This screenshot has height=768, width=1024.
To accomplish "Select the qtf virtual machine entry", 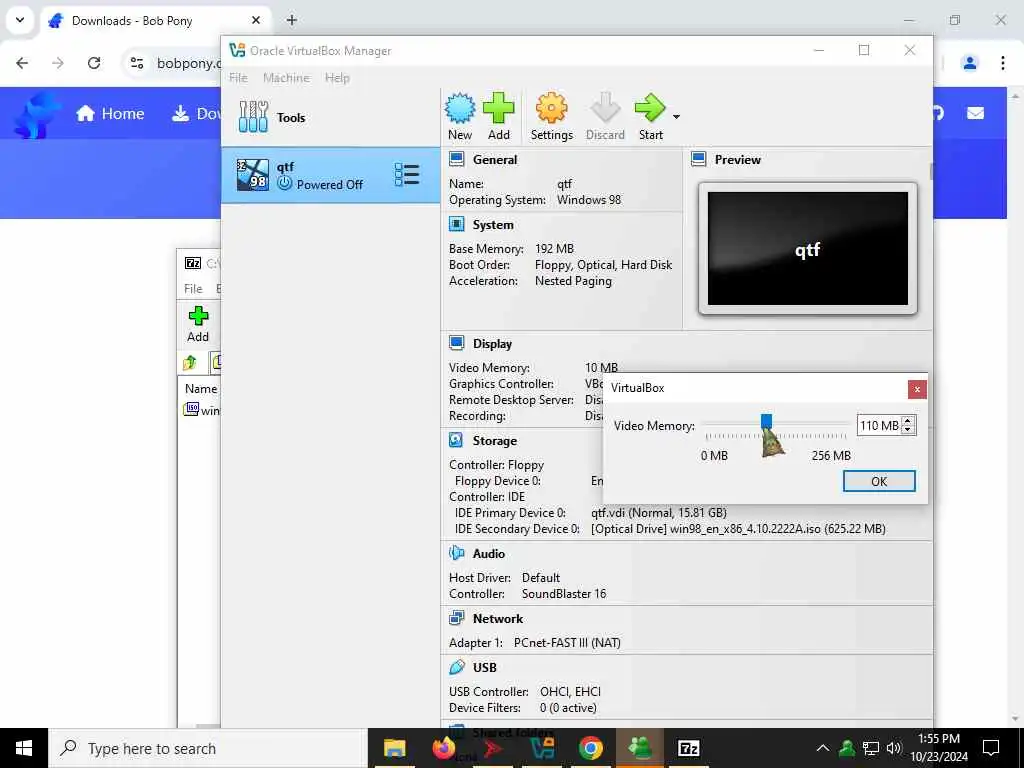I will 330,175.
